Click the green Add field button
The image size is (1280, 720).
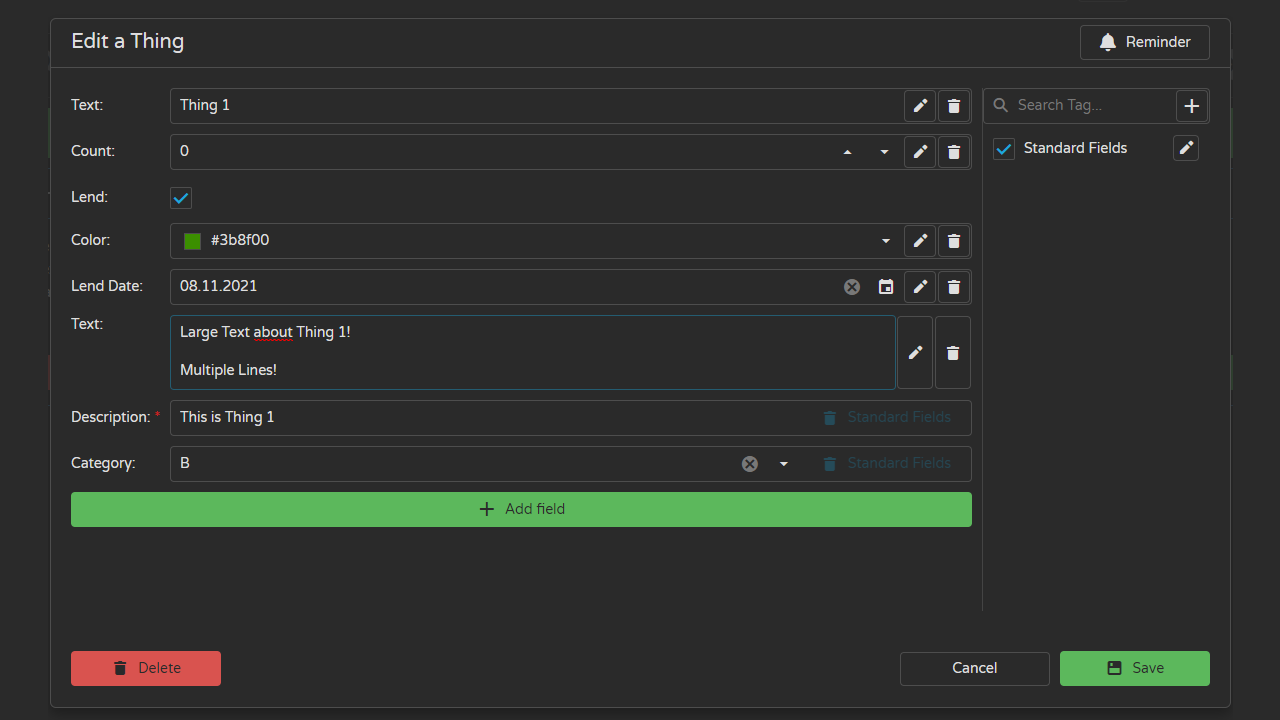coord(521,509)
